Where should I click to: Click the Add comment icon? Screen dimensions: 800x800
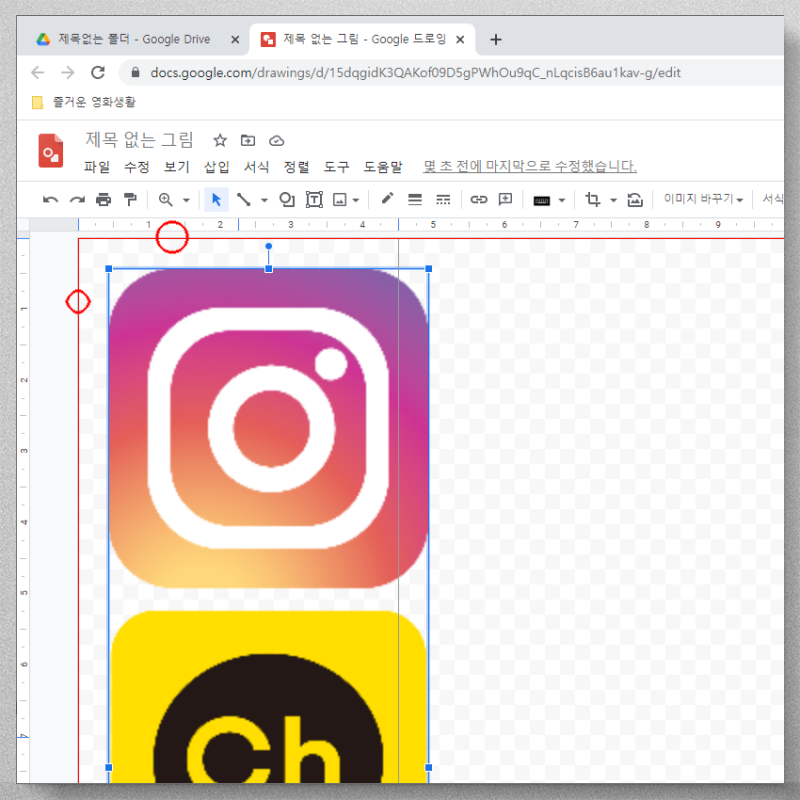[x=505, y=199]
